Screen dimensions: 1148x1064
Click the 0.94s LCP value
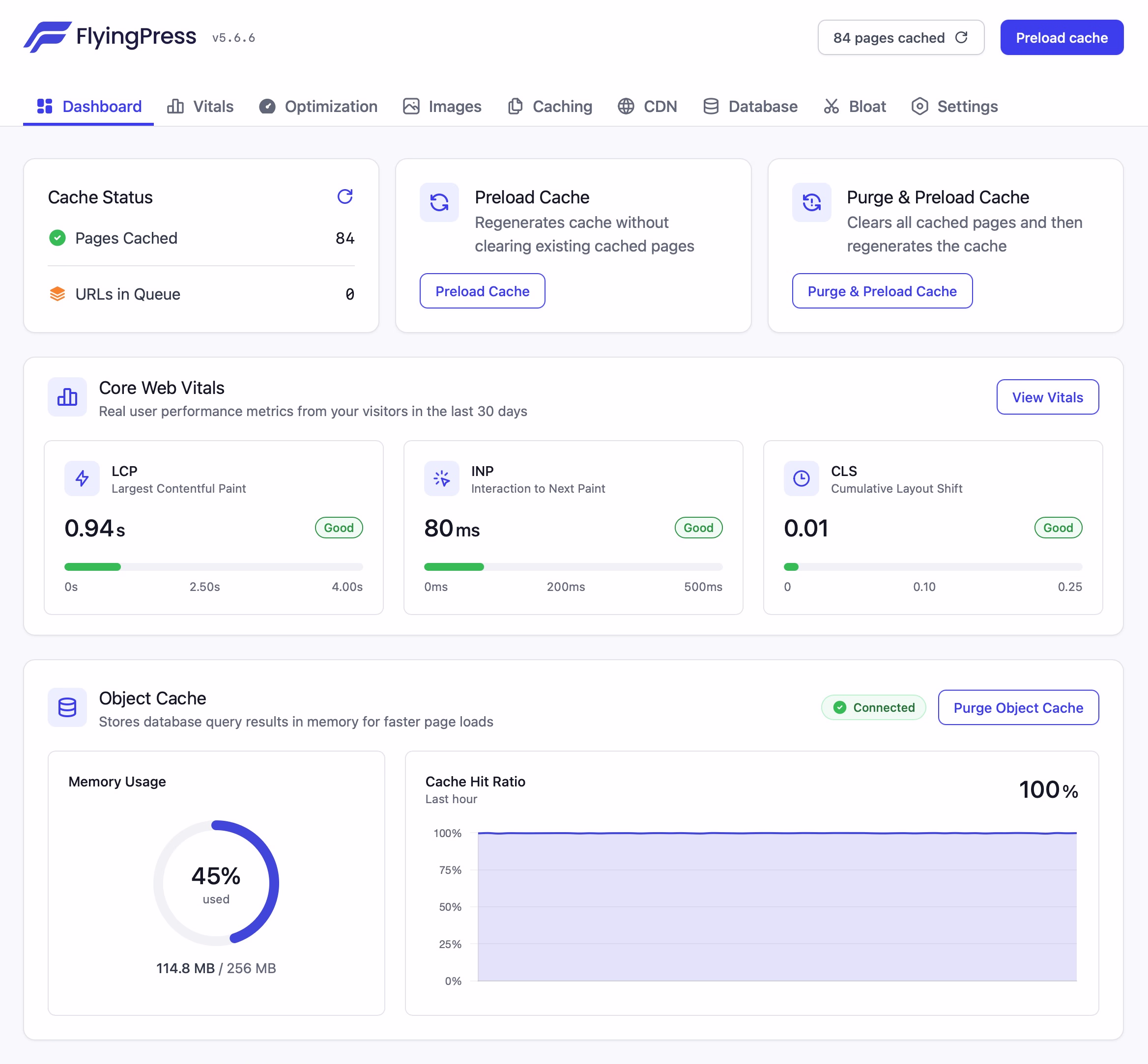click(x=94, y=528)
